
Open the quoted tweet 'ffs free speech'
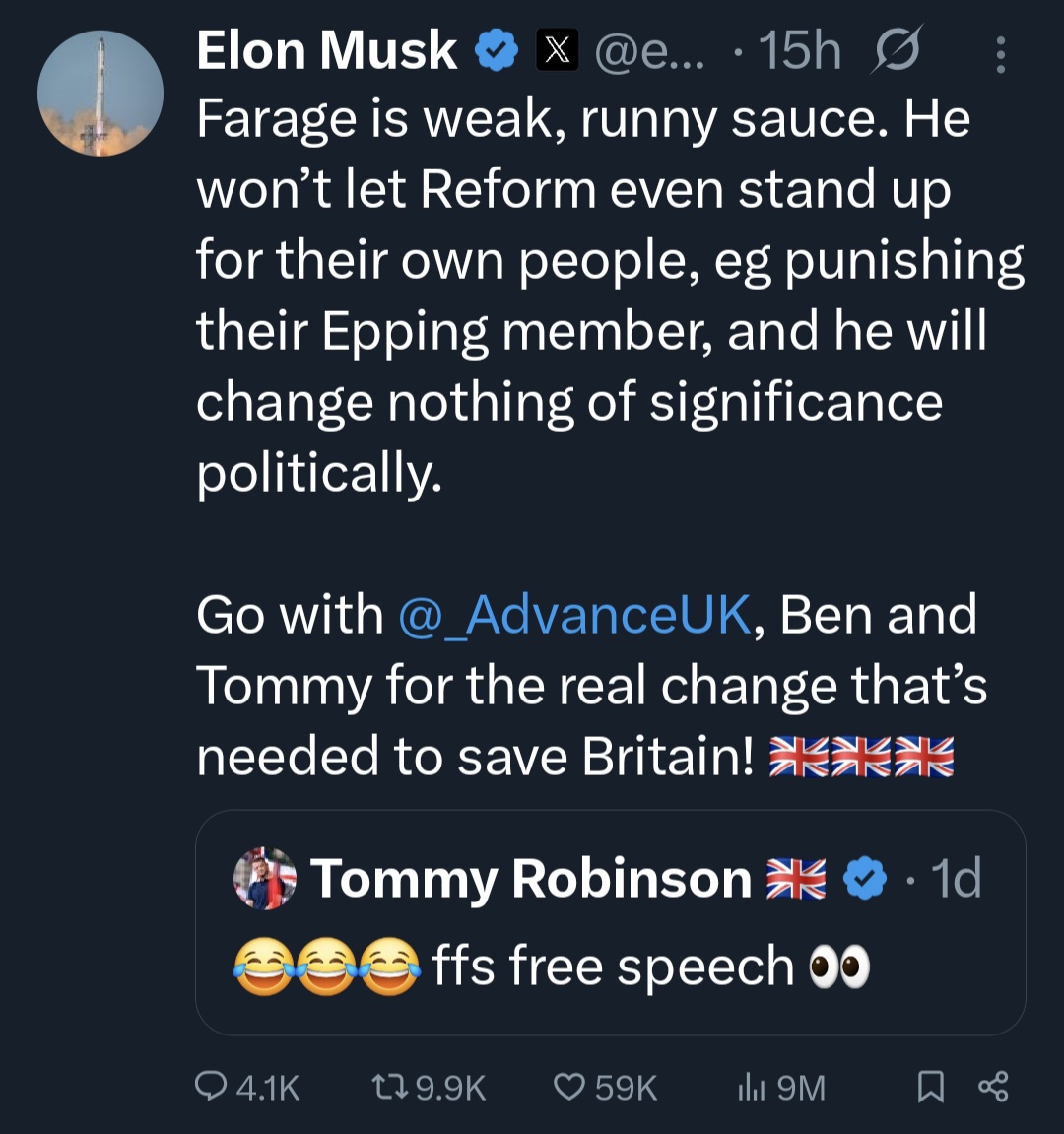click(611, 966)
